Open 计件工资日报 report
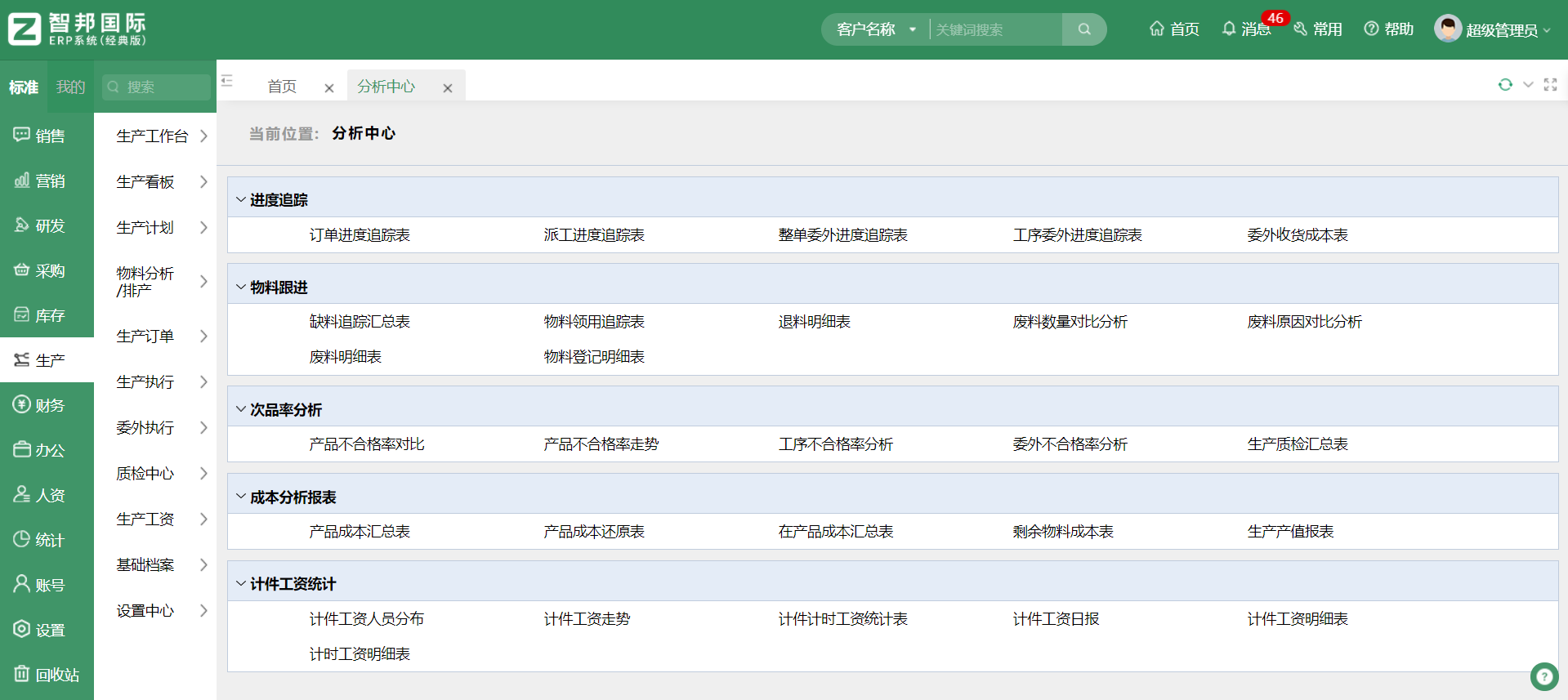The width and height of the screenshot is (1568, 700). point(1056,619)
